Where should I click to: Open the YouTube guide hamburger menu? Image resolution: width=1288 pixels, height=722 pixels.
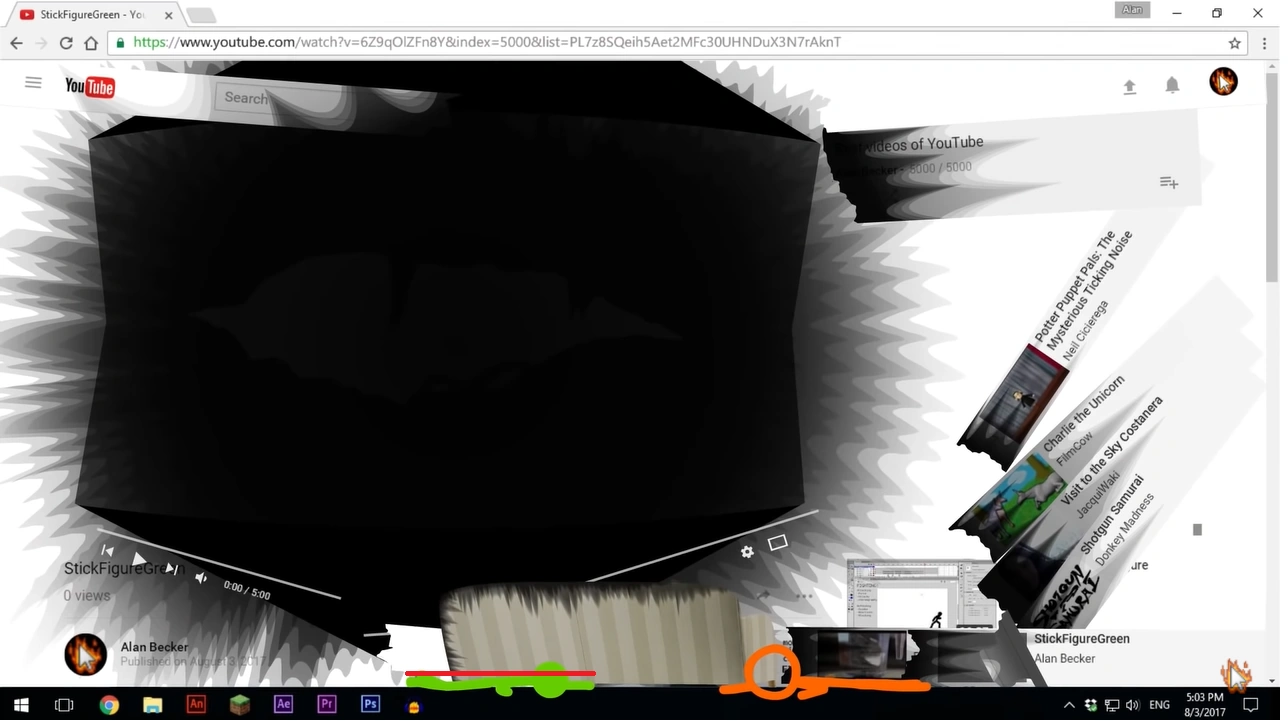[x=33, y=83]
